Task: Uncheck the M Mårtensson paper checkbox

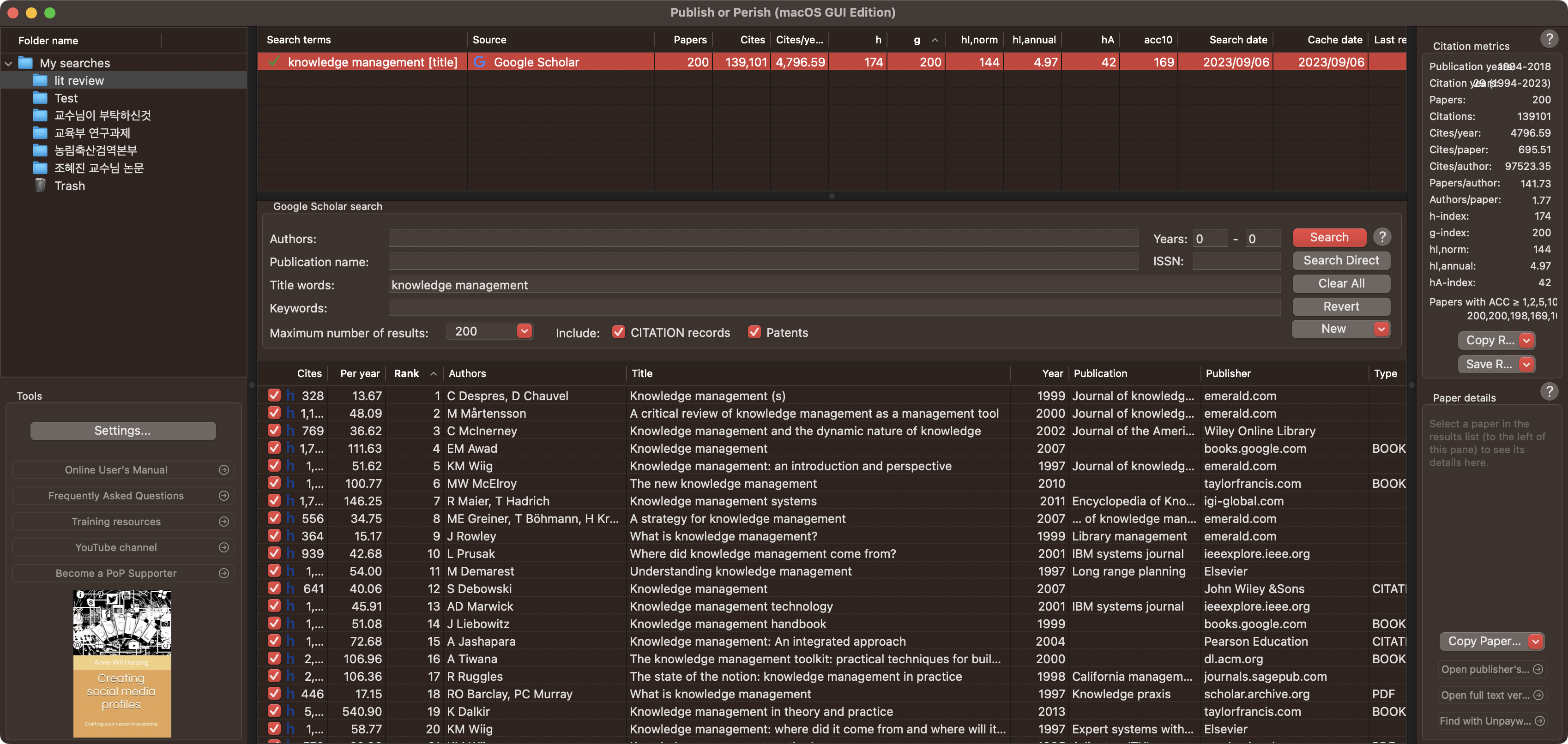Action: pyautogui.click(x=275, y=413)
